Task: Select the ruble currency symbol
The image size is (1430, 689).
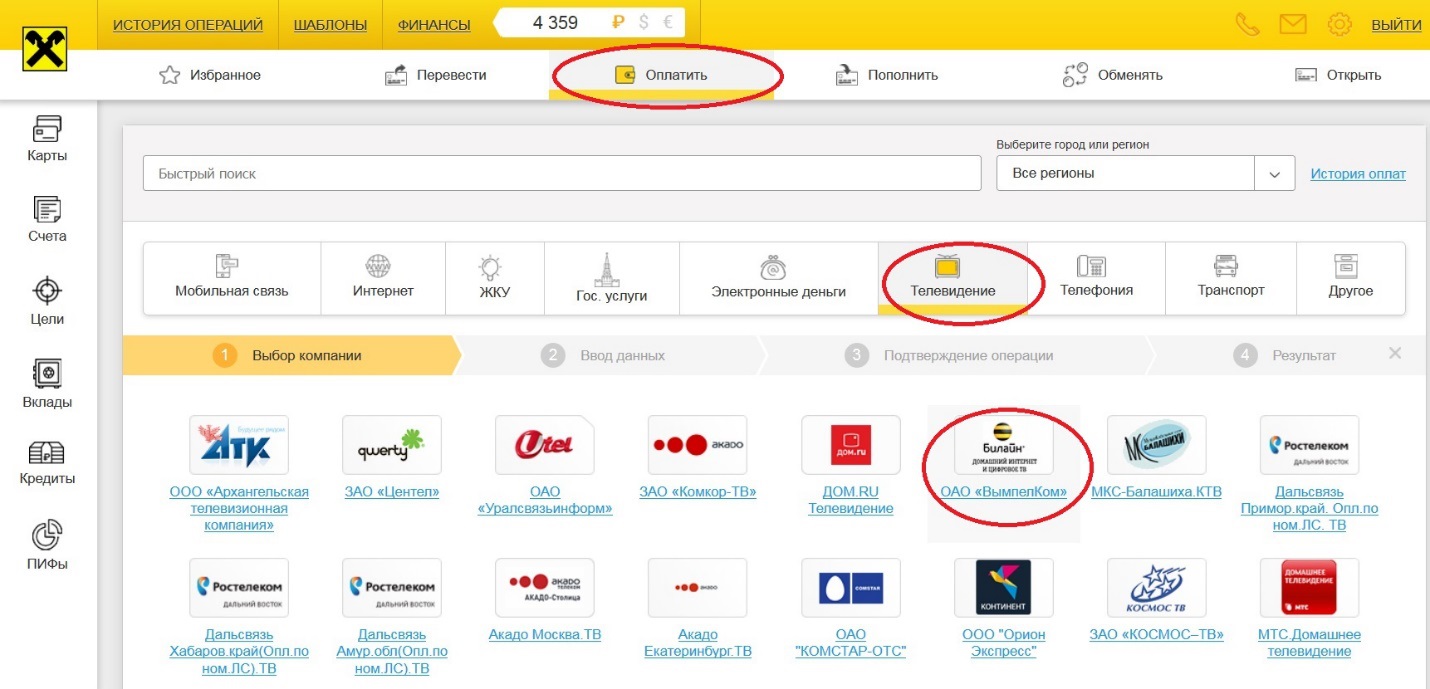Action: pos(617,23)
